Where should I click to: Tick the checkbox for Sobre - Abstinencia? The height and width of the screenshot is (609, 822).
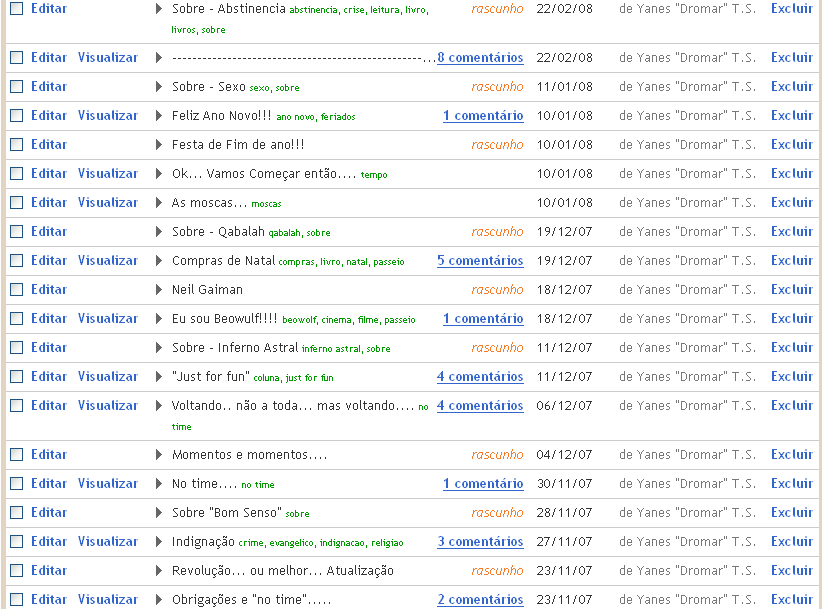point(17,8)
